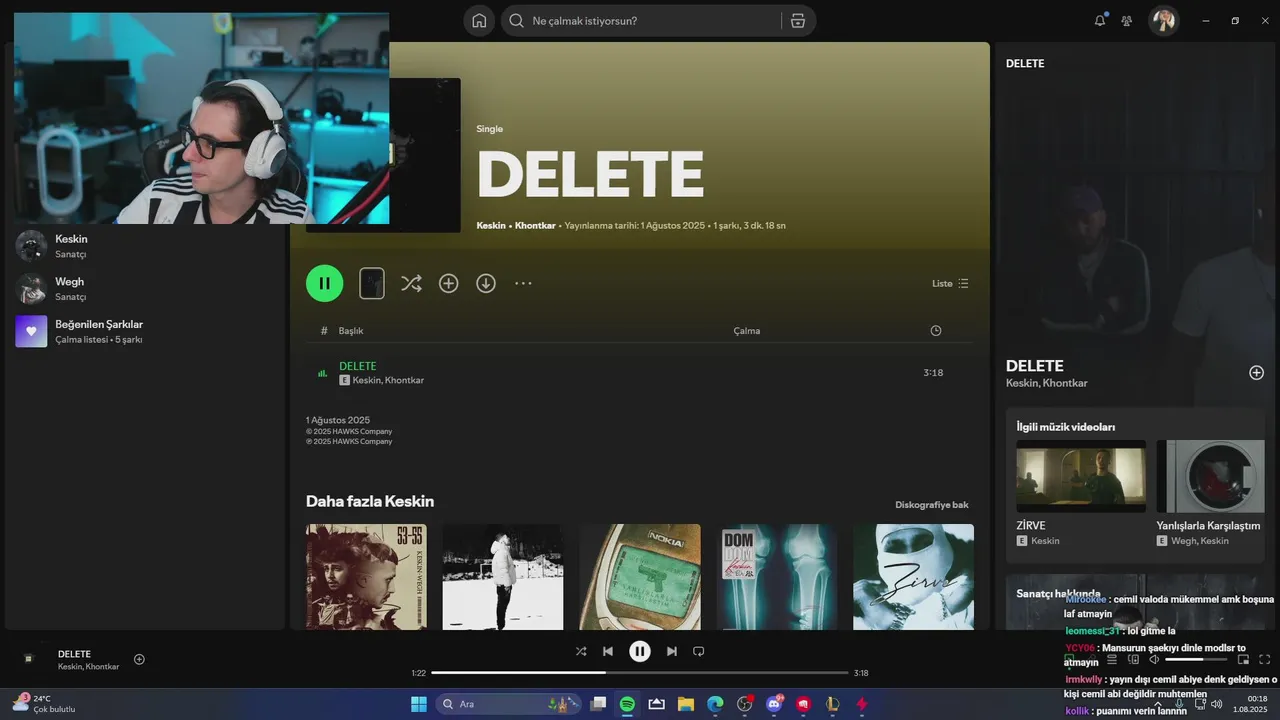Viewport: 1280px width, 720px height.
Task: Enable shuffle on the album page
Action: [x=411, y=283]
